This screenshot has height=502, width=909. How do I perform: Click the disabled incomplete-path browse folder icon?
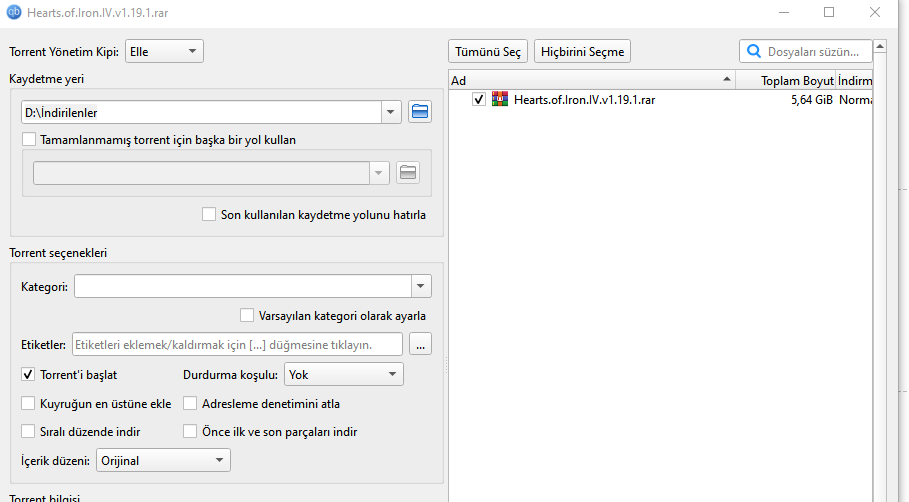tap(408, 173)
